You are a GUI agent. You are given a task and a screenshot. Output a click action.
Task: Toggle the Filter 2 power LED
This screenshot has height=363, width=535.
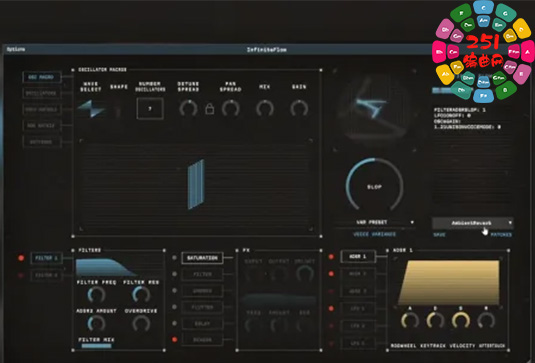click(x=21, y=275)
